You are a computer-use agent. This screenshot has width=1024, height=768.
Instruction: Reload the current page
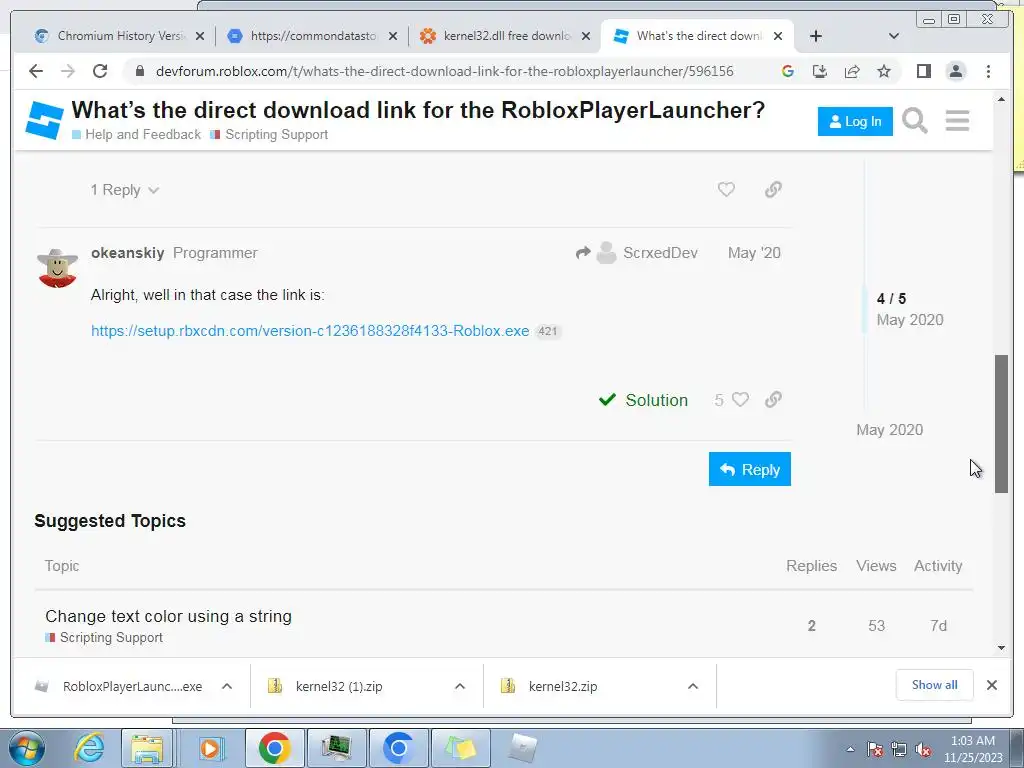pyautogui.click(x=100, y=71)
